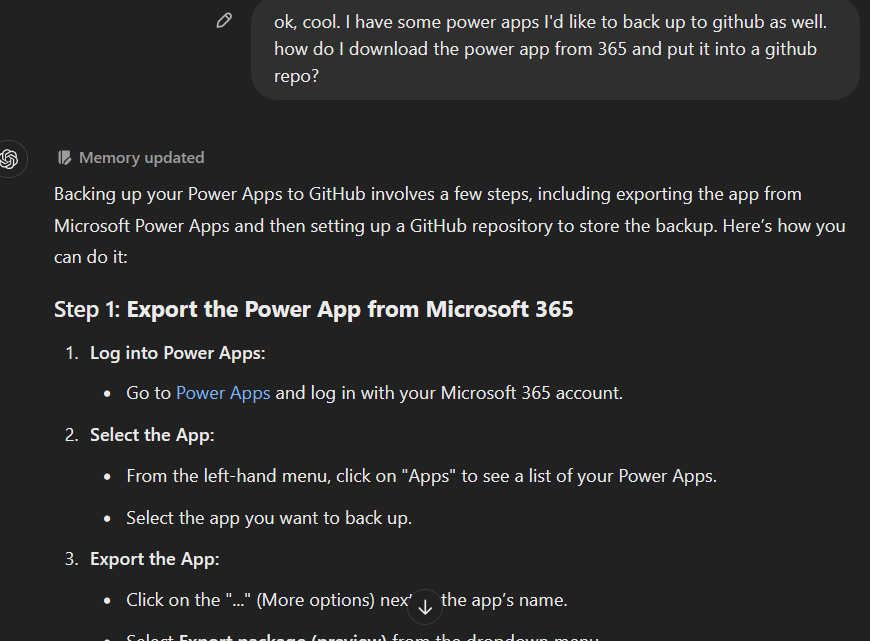Click the pencil icon to edit the message
This screenshot has height=641, width=870.
224,21
